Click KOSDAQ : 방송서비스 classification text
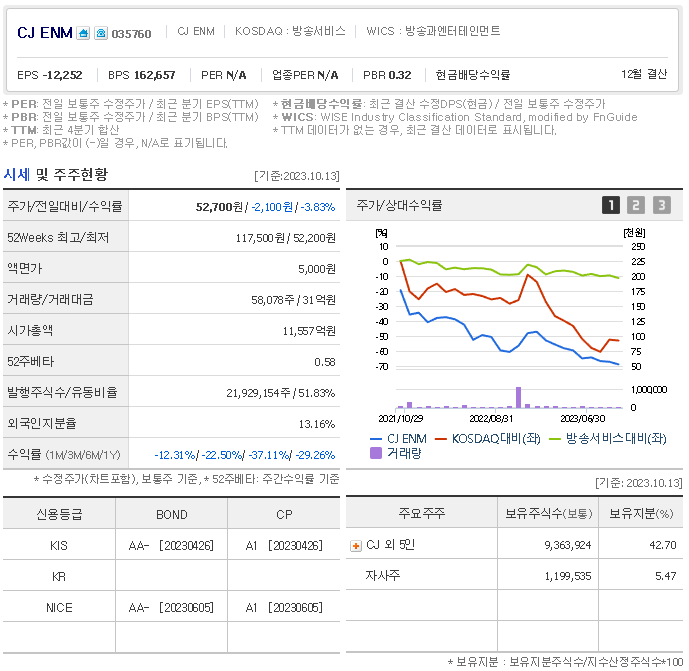This screenshot has width=689, height=671. [x=290, y=31]
